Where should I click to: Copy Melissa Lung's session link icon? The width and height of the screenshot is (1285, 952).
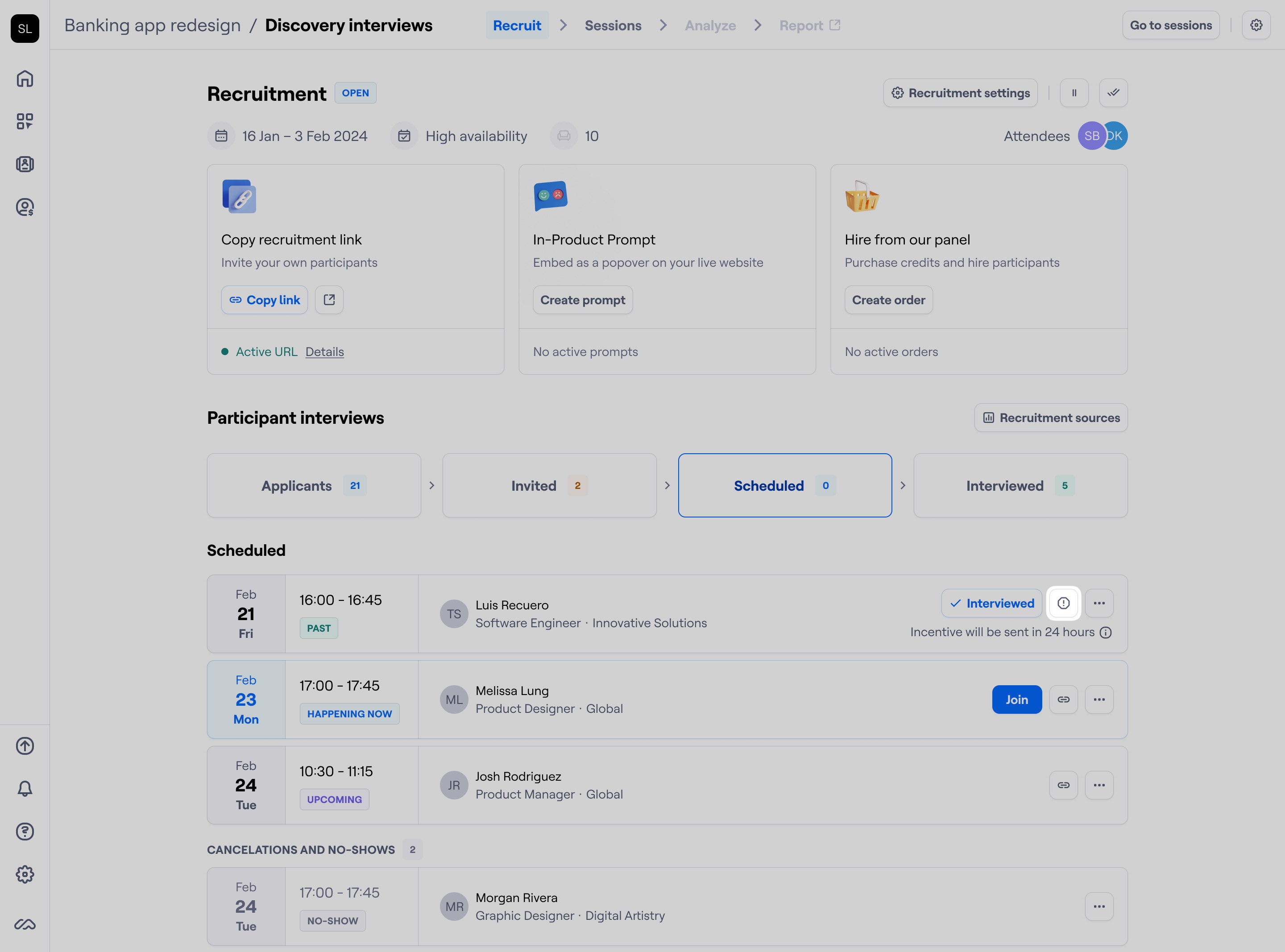pyautogui.click(x=1063, y=700)
